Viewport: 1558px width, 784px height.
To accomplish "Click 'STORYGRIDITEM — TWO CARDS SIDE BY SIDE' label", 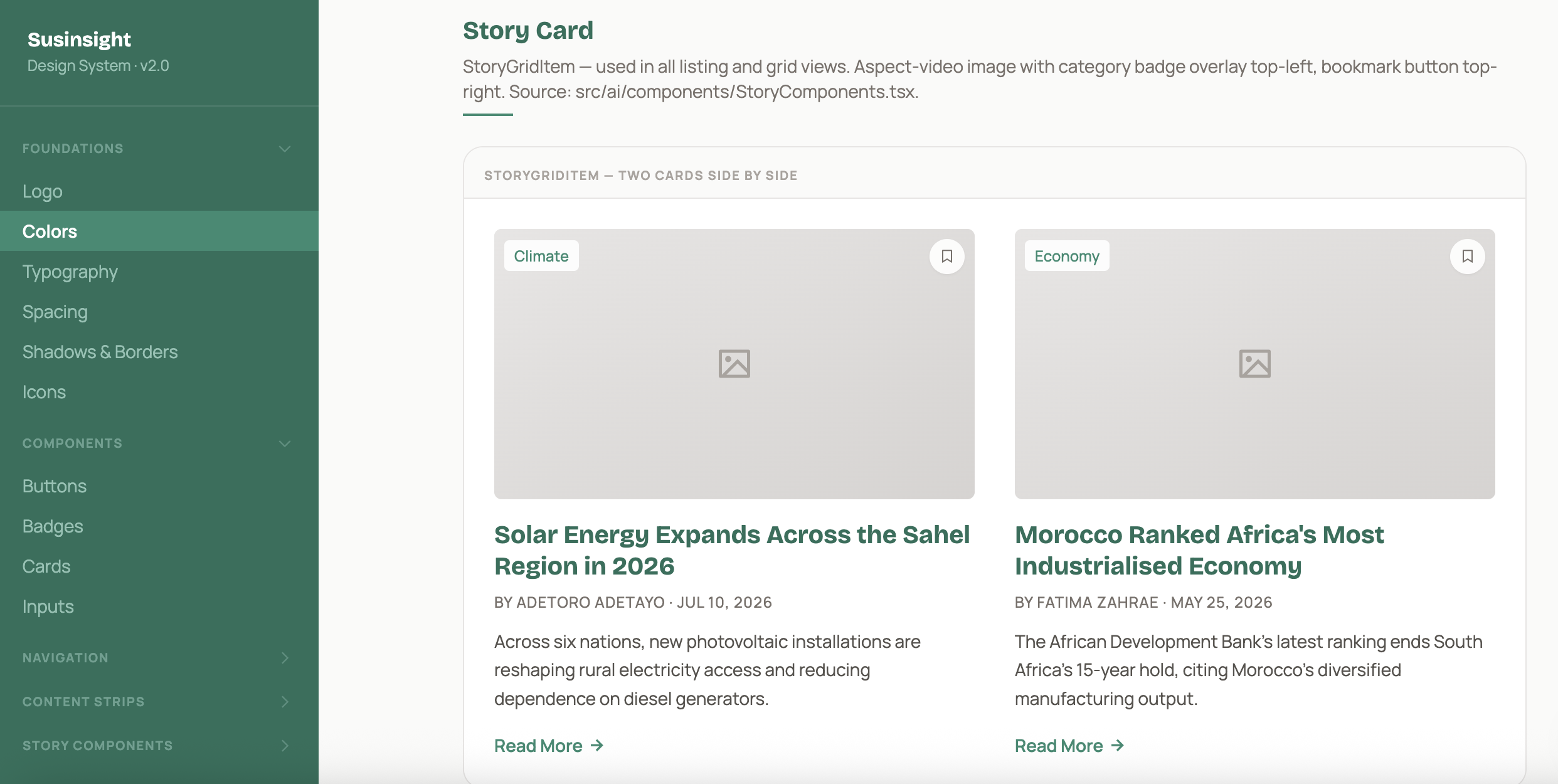I will [x=640, y=176].
